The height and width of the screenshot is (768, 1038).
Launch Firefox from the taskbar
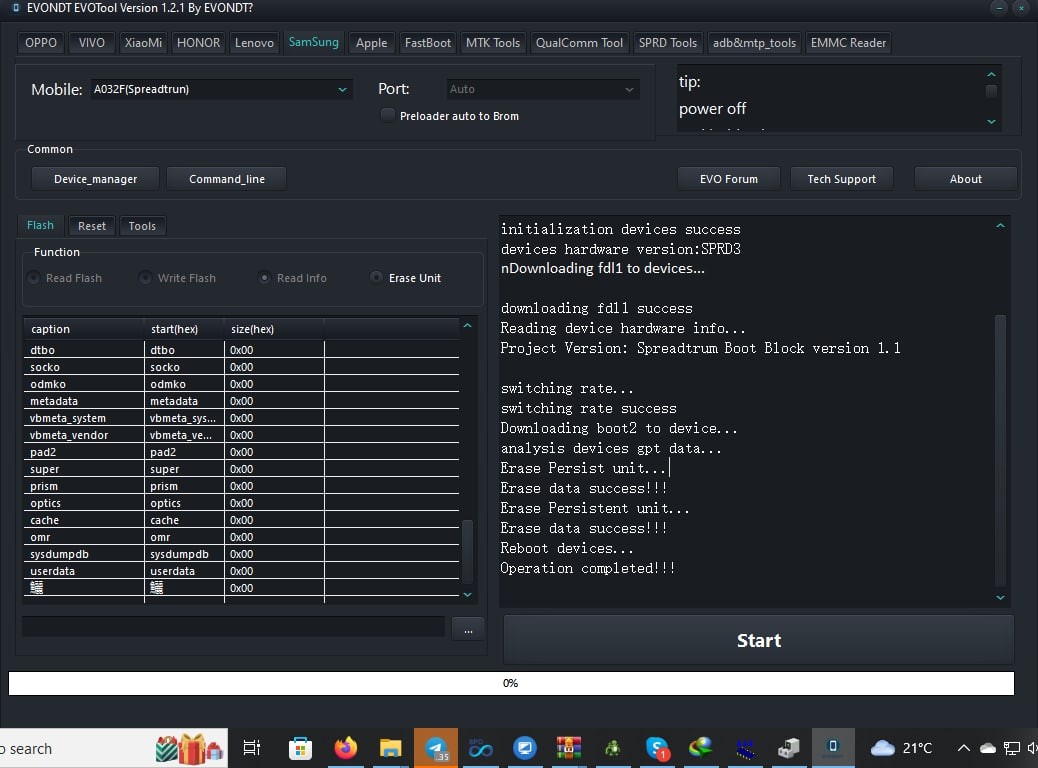click(x=345, y=747)
